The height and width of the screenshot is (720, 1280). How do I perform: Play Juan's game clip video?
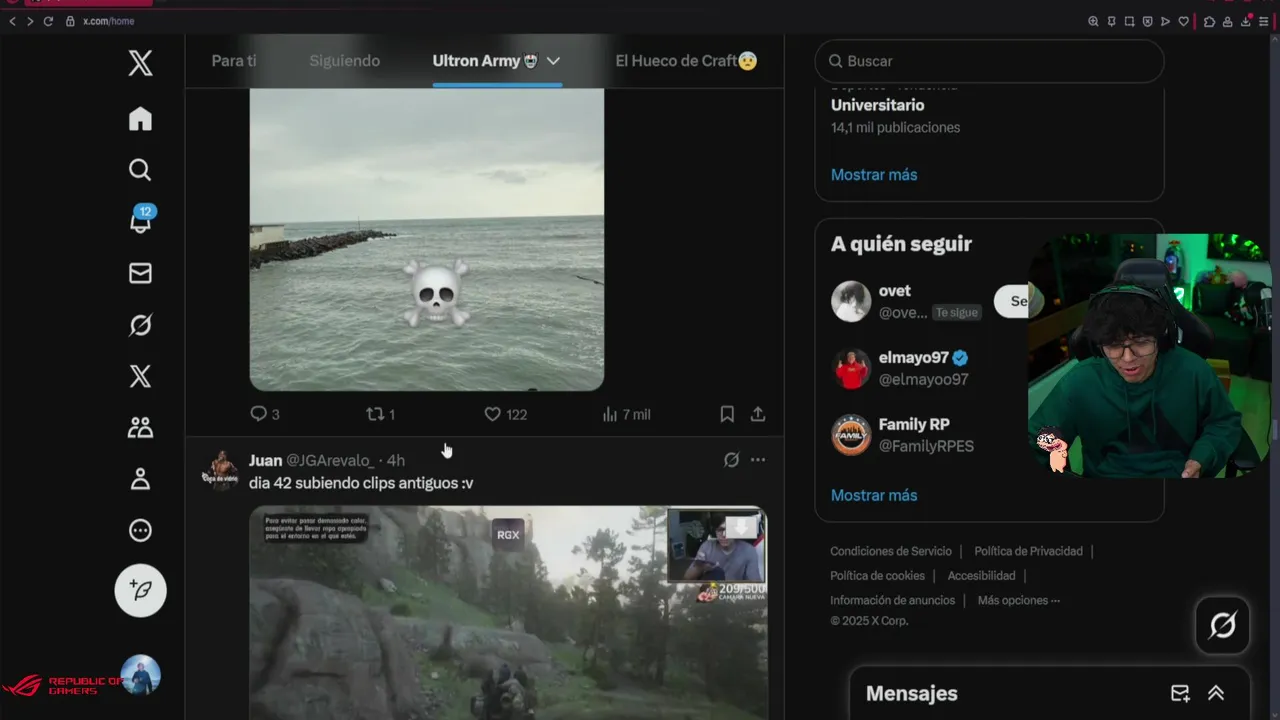click(508, 612)
